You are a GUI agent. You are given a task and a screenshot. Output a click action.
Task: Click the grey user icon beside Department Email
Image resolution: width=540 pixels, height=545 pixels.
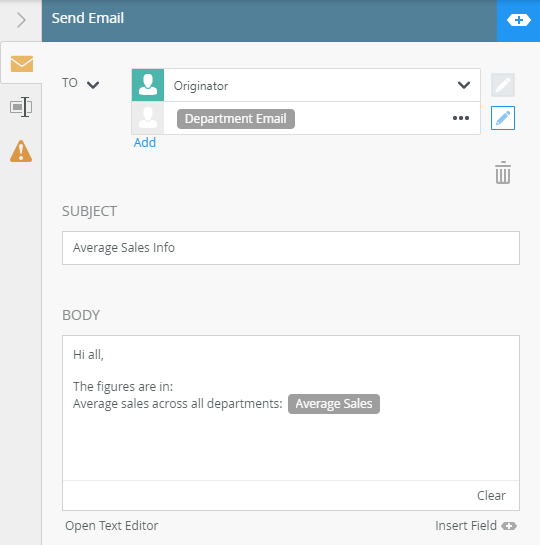(x=148, y=118)
